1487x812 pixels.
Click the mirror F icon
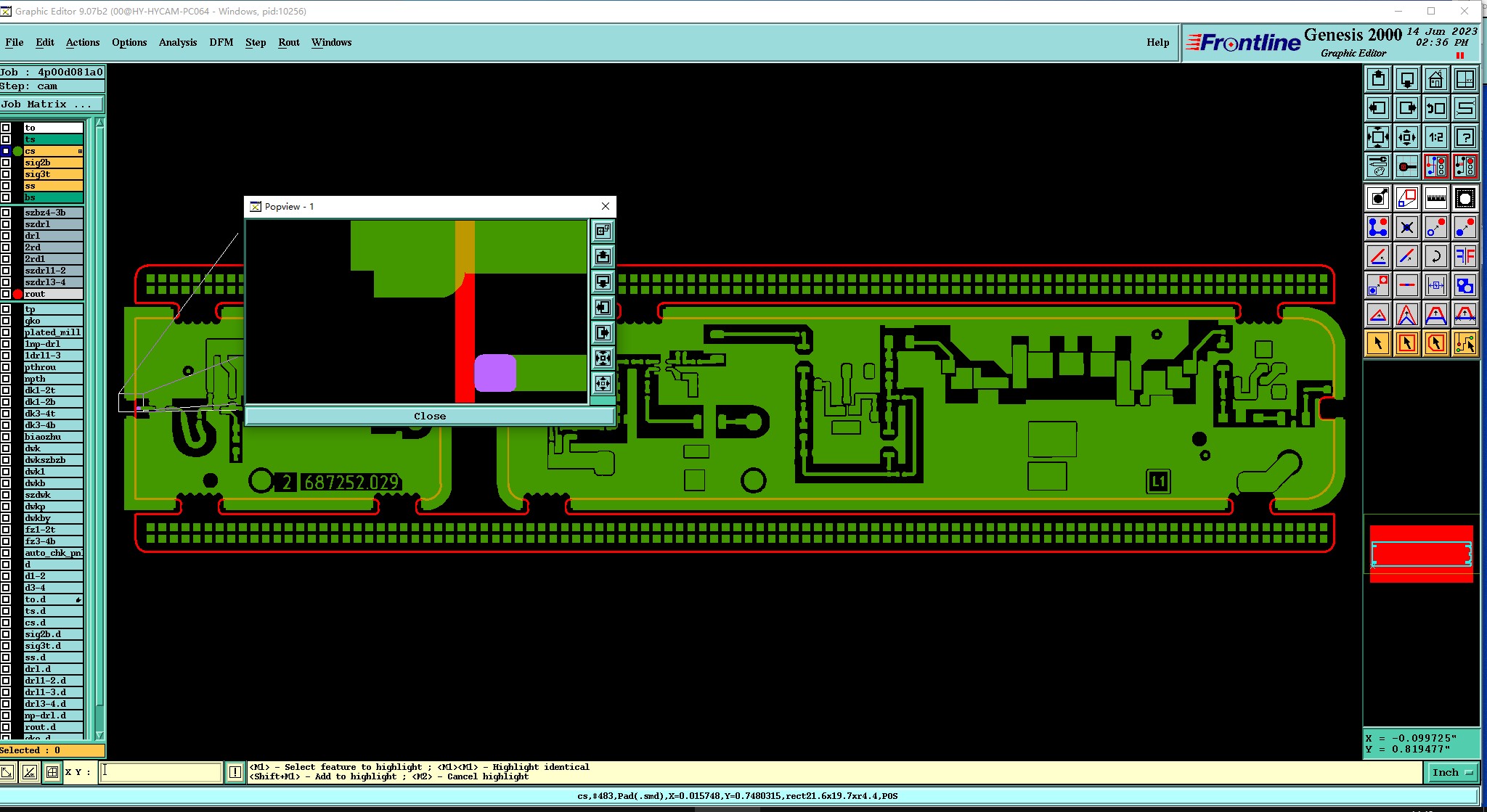pyautogui.click(x=1464, y=256)
